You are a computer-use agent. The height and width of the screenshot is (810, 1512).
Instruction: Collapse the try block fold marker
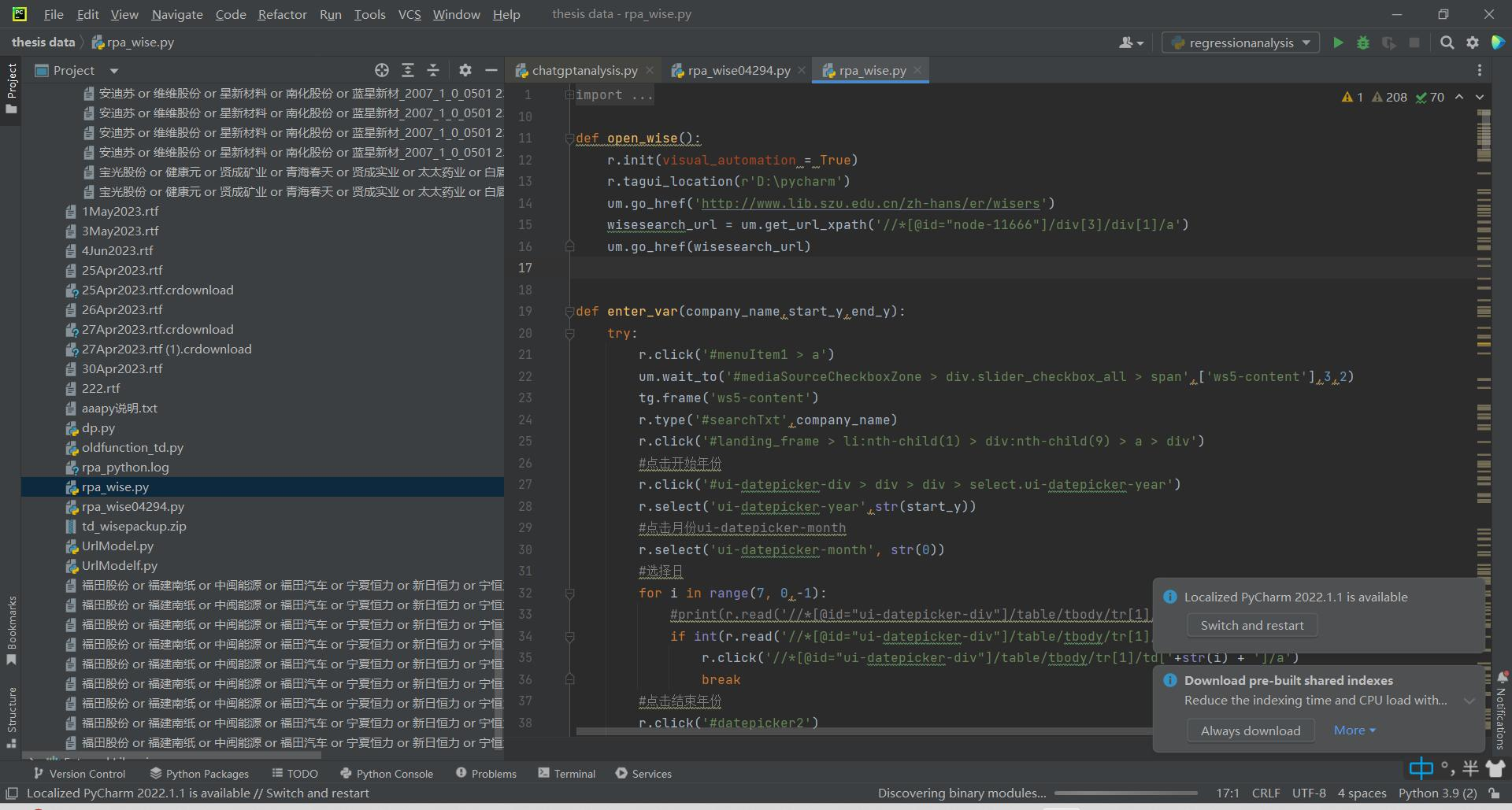coord(569,333)
